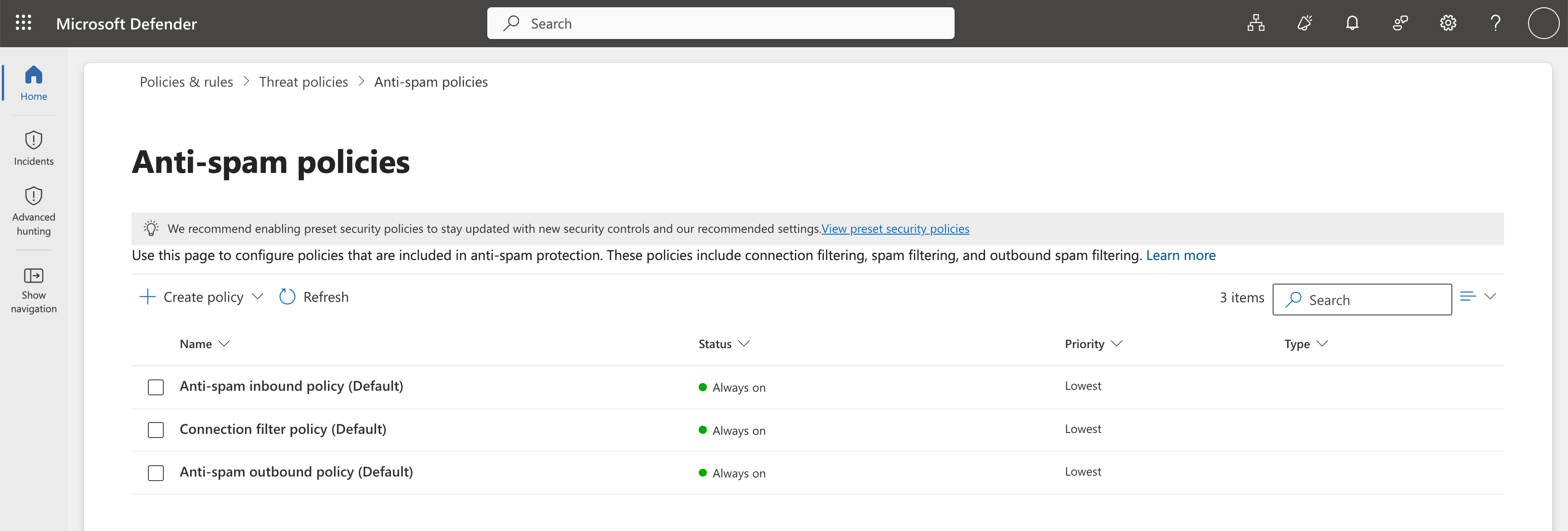
Task: Navigate to Policies & rules breadcrumb
Action: pyautogui.click(x=186, y=82)
